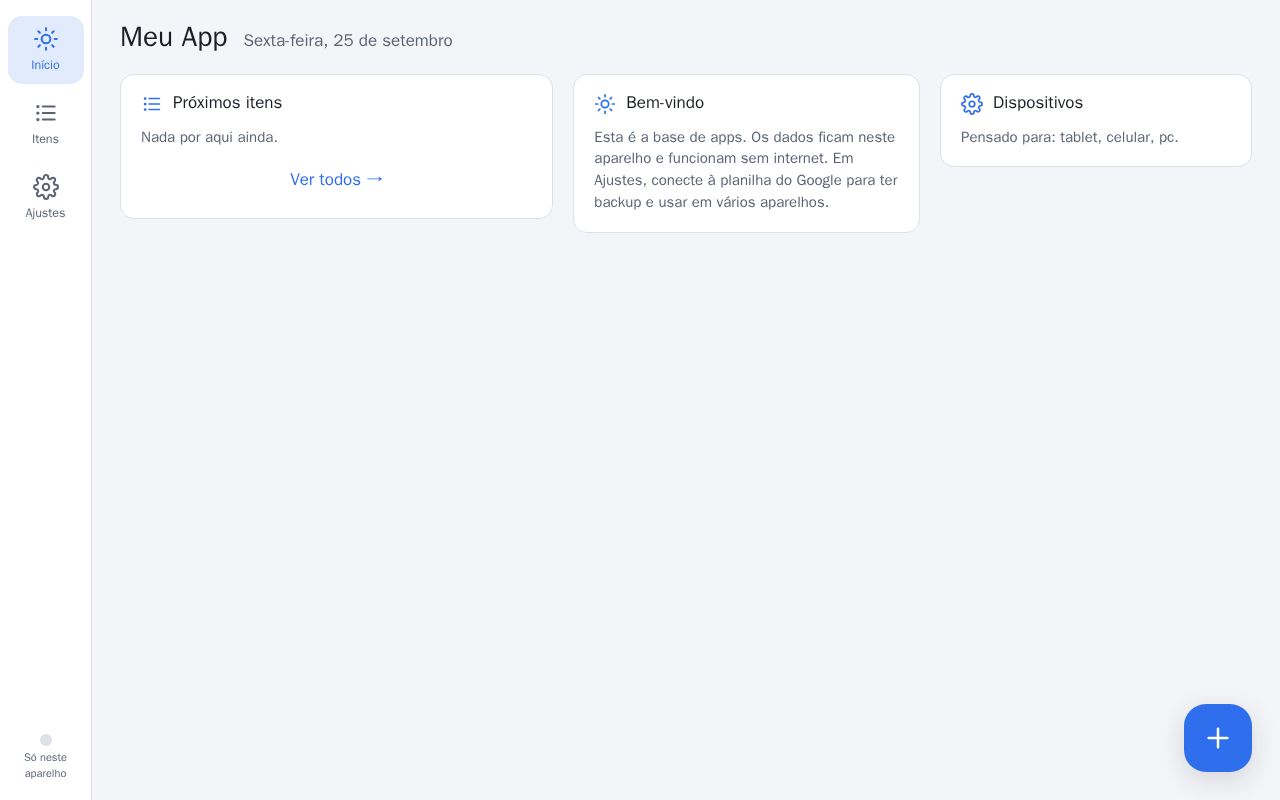The height and width of the screenshot is (800, 1280).
Task: Click the "Nada por aqui ainda." text
Action: (209, 137)
